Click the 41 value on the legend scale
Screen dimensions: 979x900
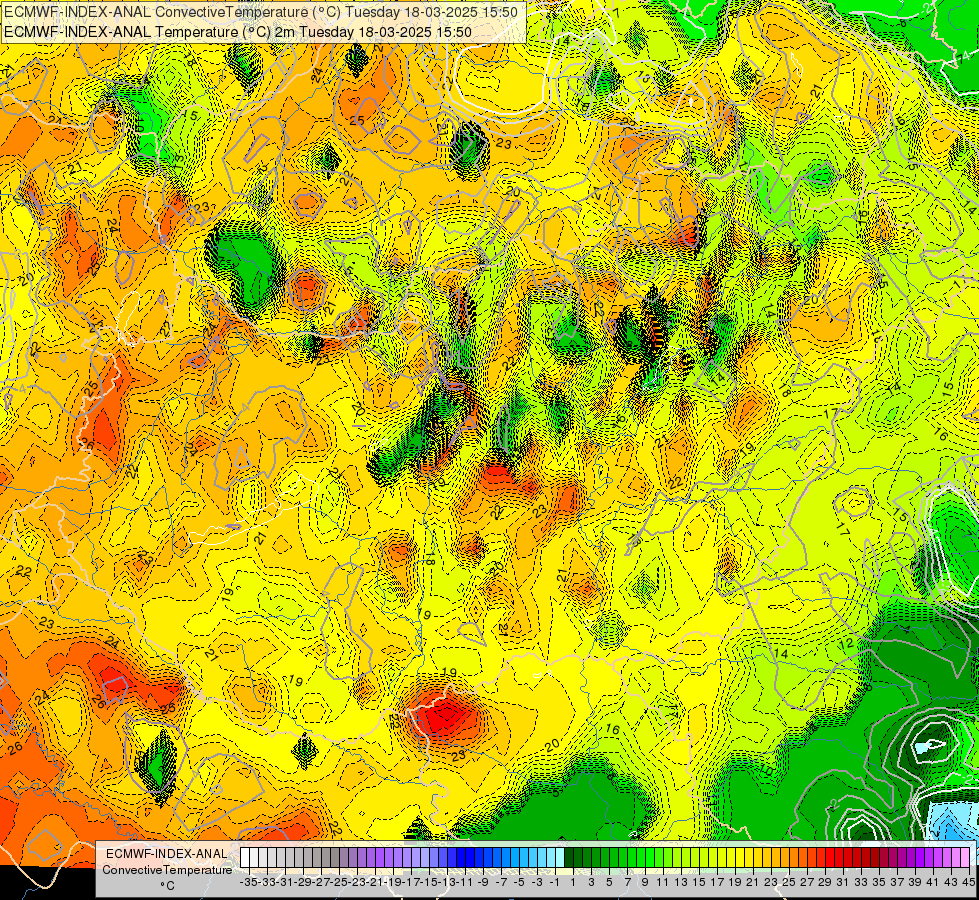coord(932,882)
